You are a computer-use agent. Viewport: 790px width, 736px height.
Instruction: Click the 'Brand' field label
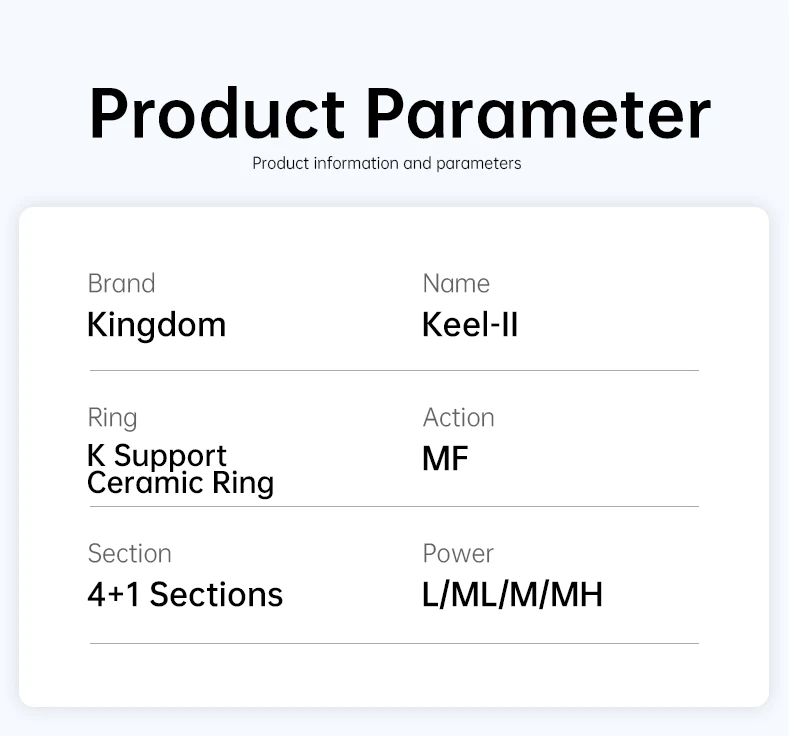coord(121,284)
